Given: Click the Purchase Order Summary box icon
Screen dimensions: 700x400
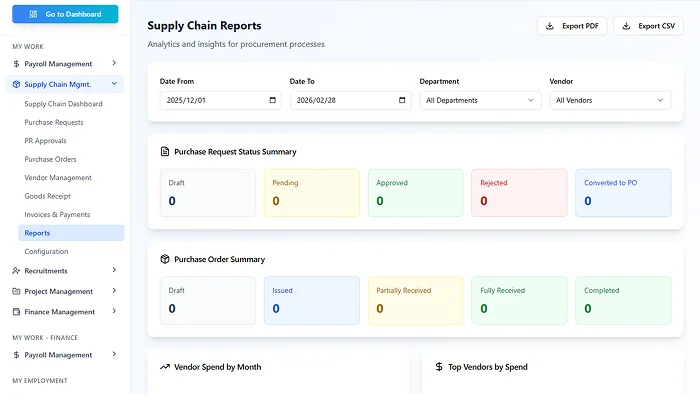Looking at the screenshot, I should click(165, 259).
